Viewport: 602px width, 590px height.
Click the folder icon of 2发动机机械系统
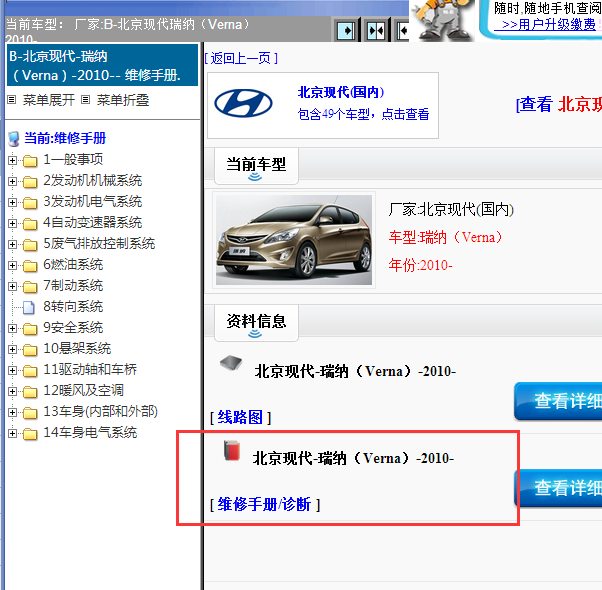30,181
